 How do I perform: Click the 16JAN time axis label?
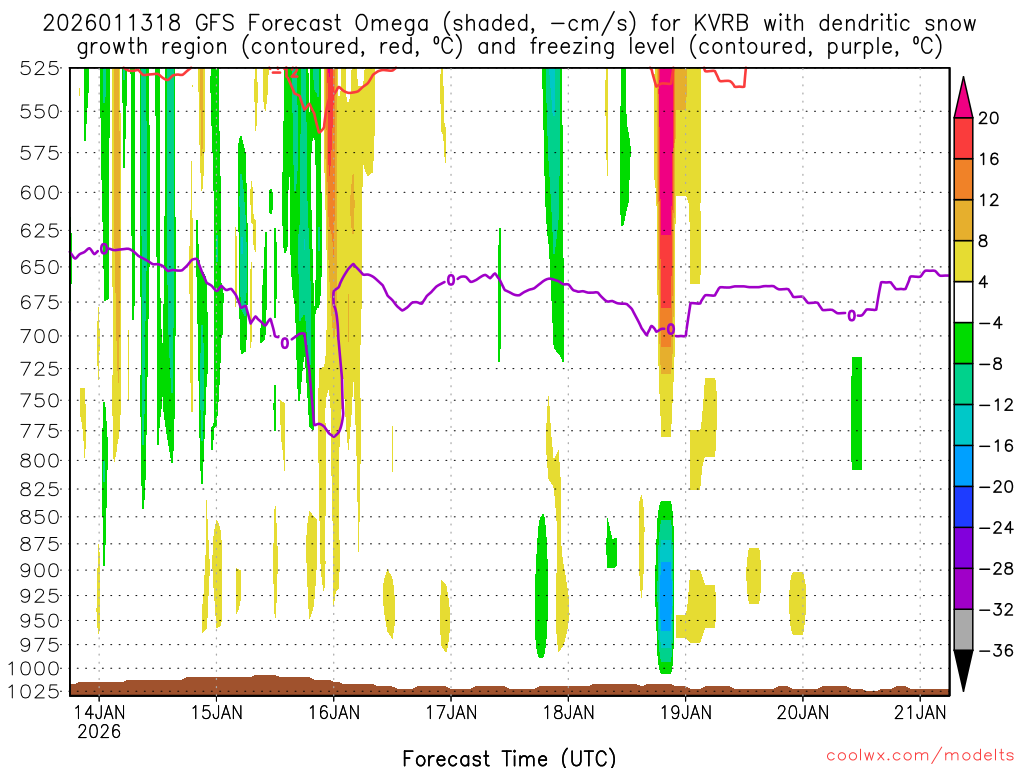[x=334, y=712]
